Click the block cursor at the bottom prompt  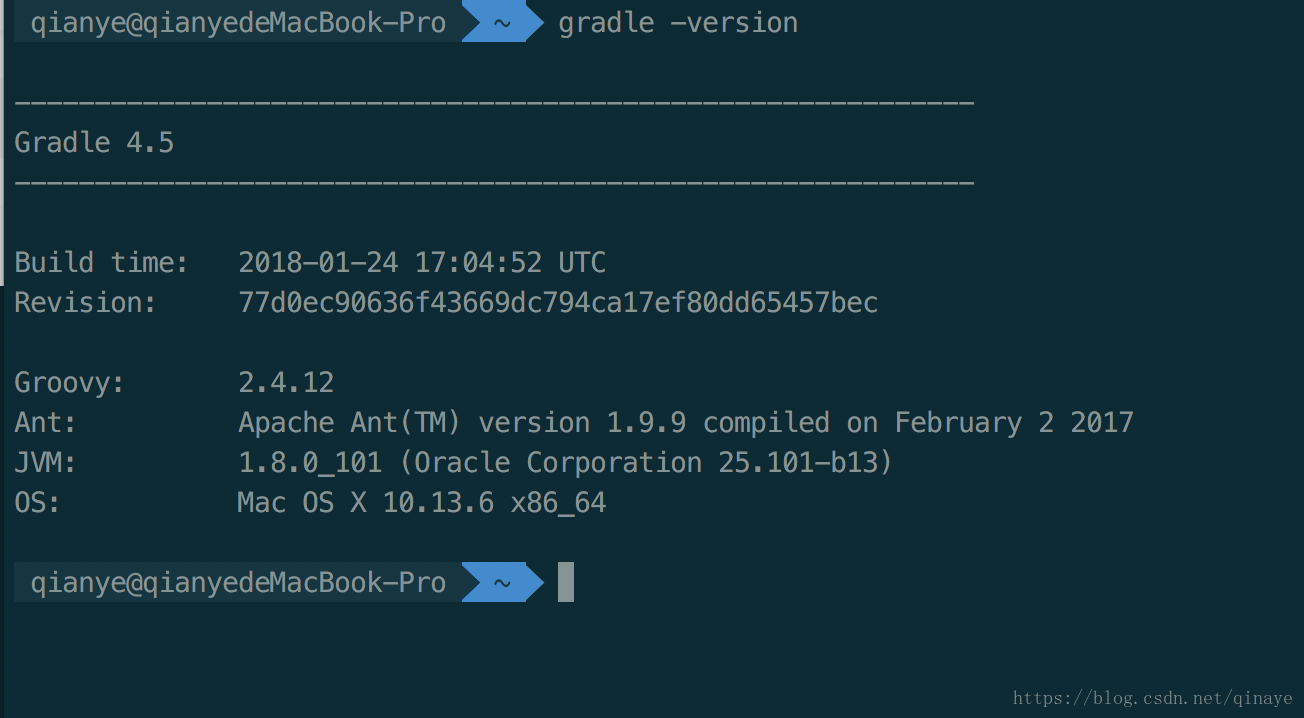[566, 582]
